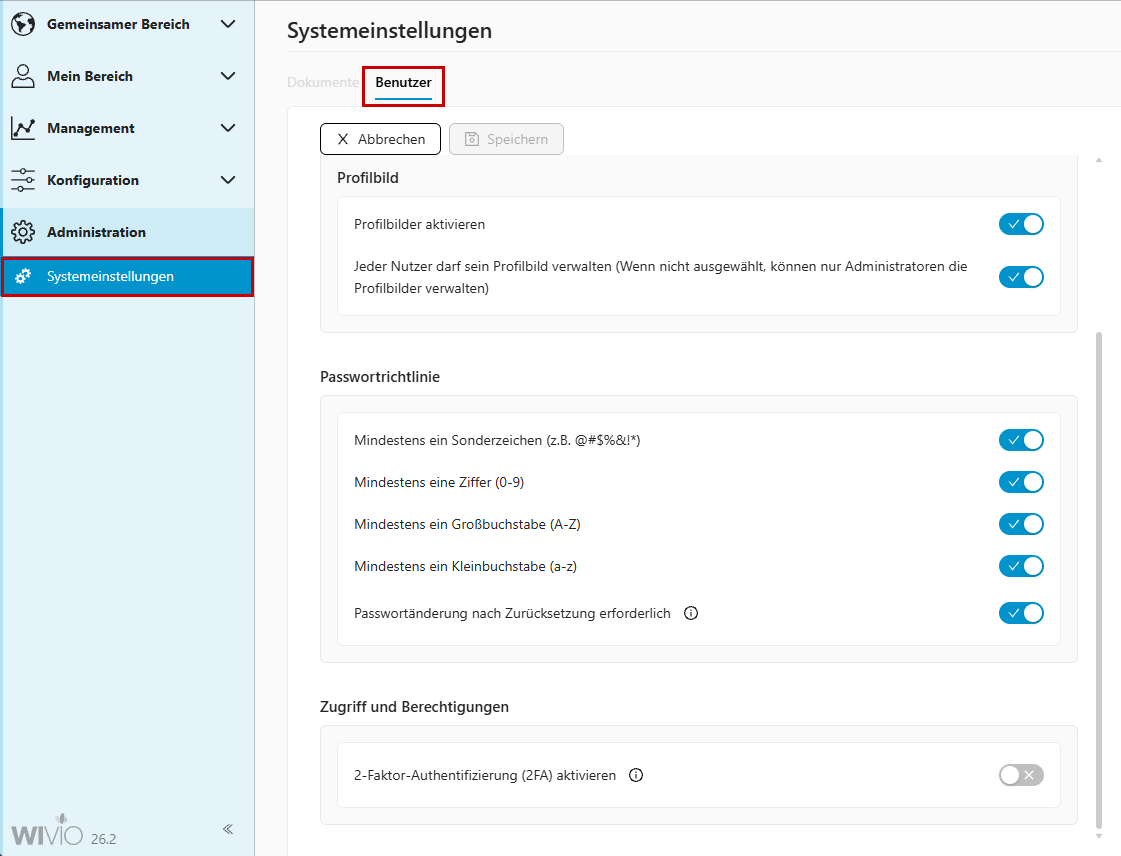The image size is (1121, 856).
Task: Click the chart icon for Management
Action: click(23, 128)
